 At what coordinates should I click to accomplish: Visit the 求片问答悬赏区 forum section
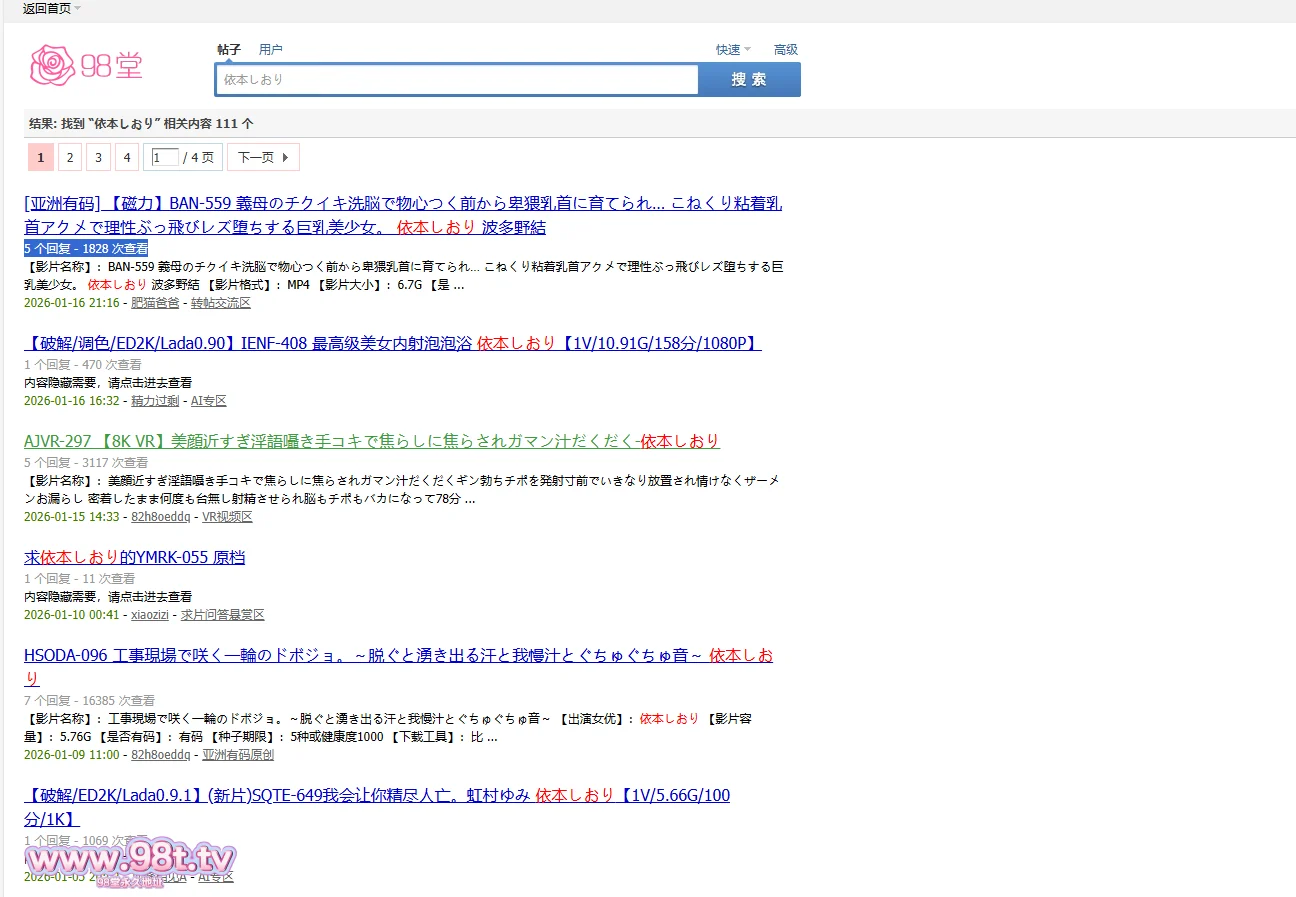click(x=222, y=615)
